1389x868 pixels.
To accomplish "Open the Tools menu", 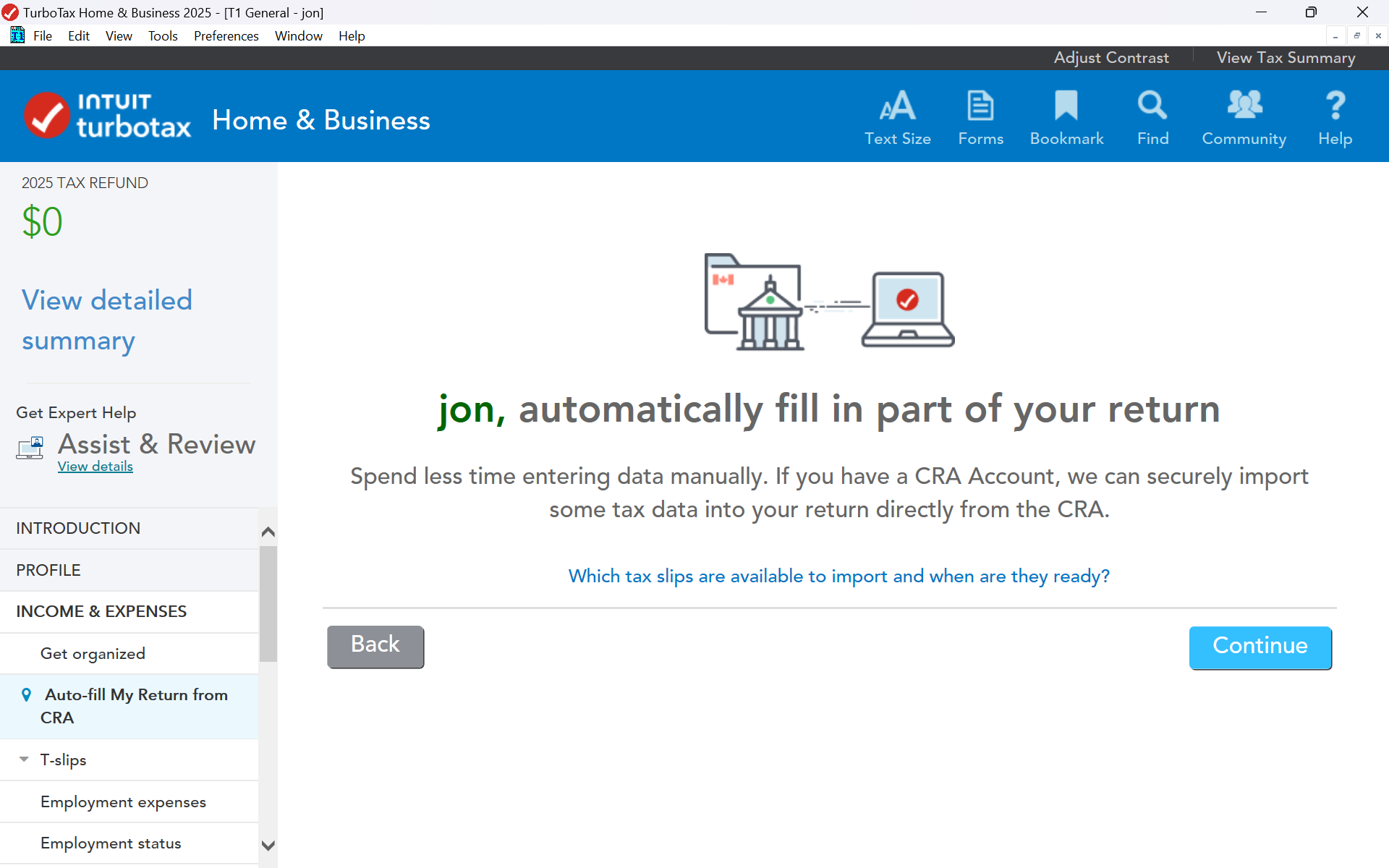I will click(x=163, y=36).
